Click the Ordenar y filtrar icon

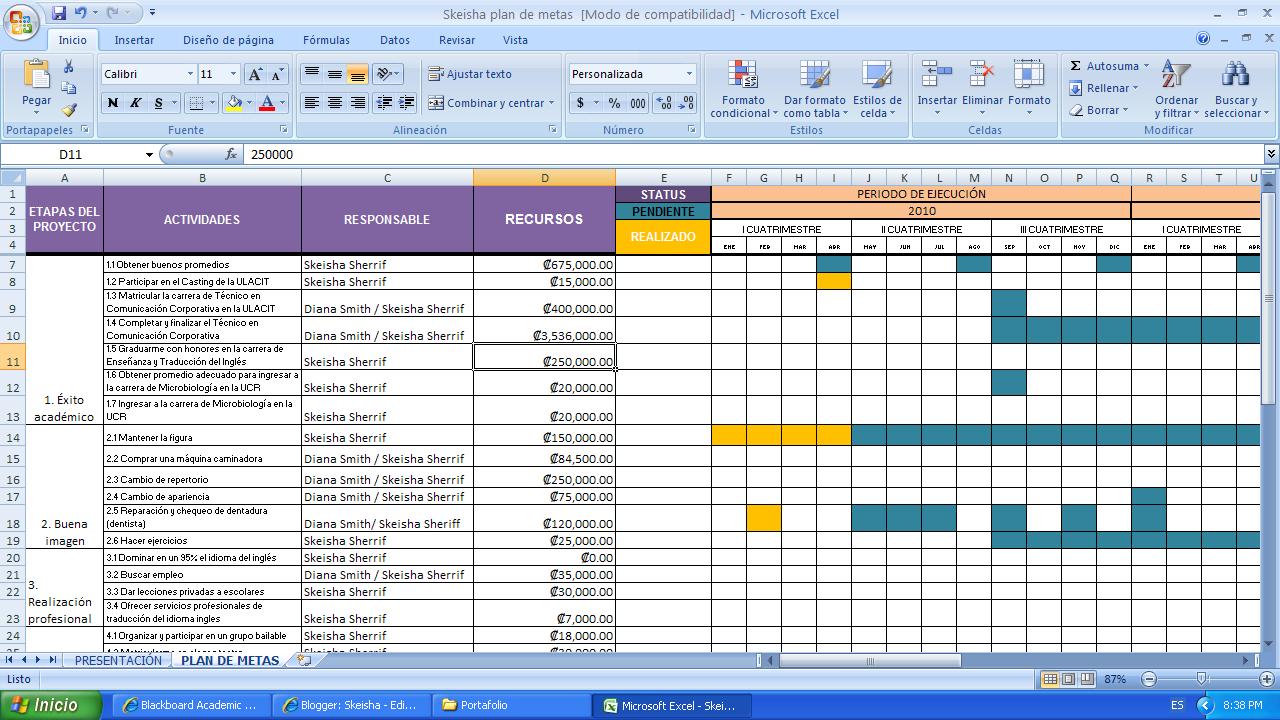point(1176,89)
